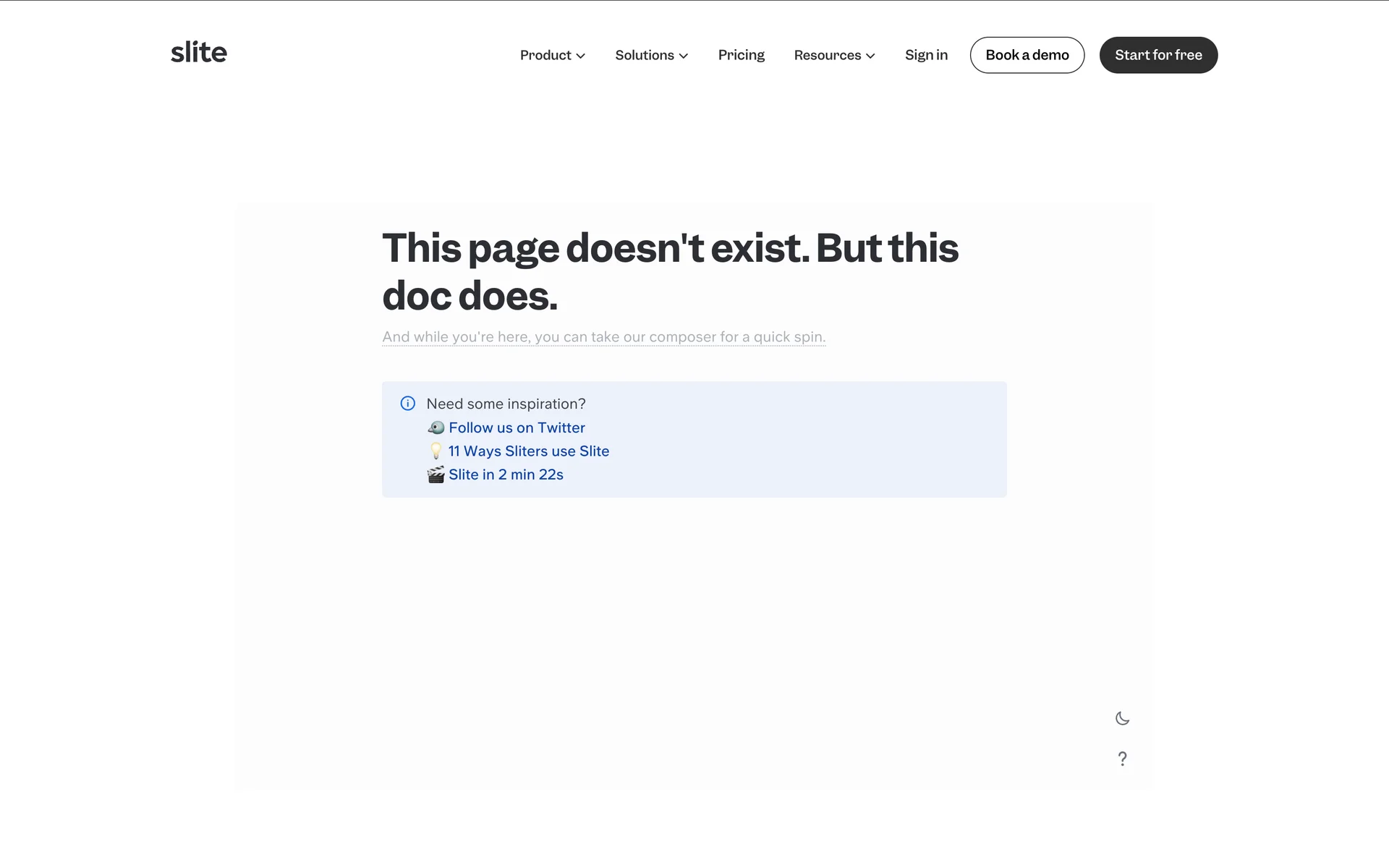Viewport: 1389px width, 868px height.
Task: Open 11 Ways Sliters use Slite
Action: click(528, 451)
